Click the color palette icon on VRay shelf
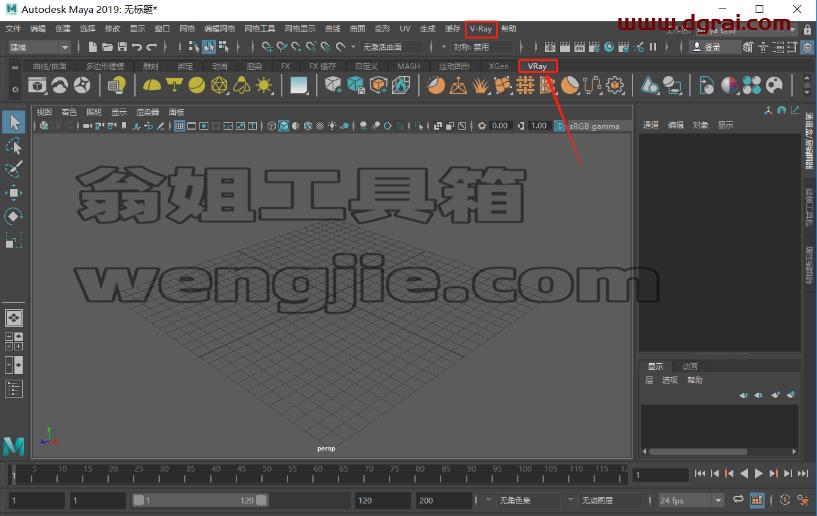 click(774, 85)
